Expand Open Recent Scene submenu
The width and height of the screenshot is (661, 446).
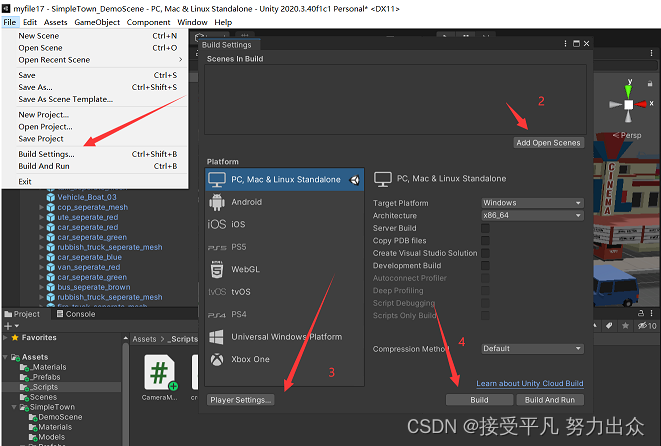click(97, 60)
